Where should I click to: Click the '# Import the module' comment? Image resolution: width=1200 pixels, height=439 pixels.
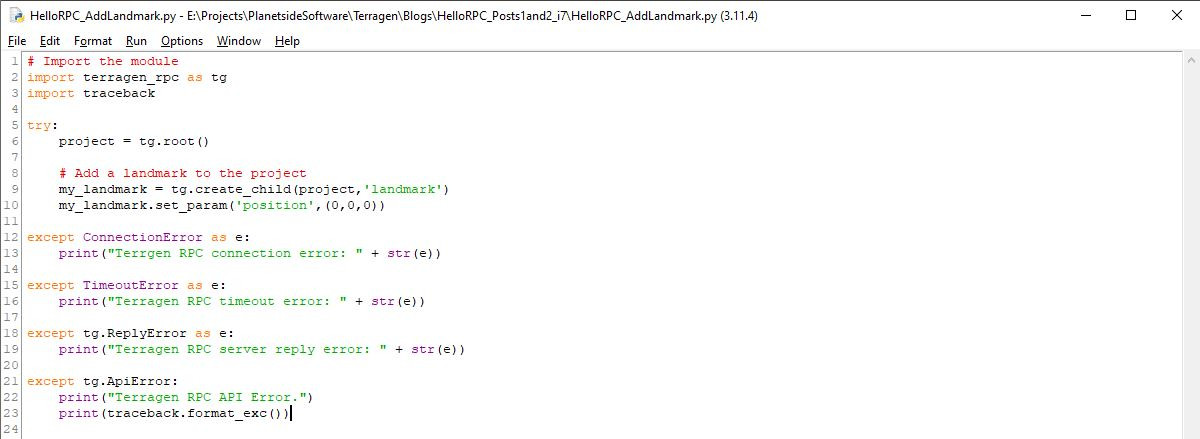click(103, 61)
